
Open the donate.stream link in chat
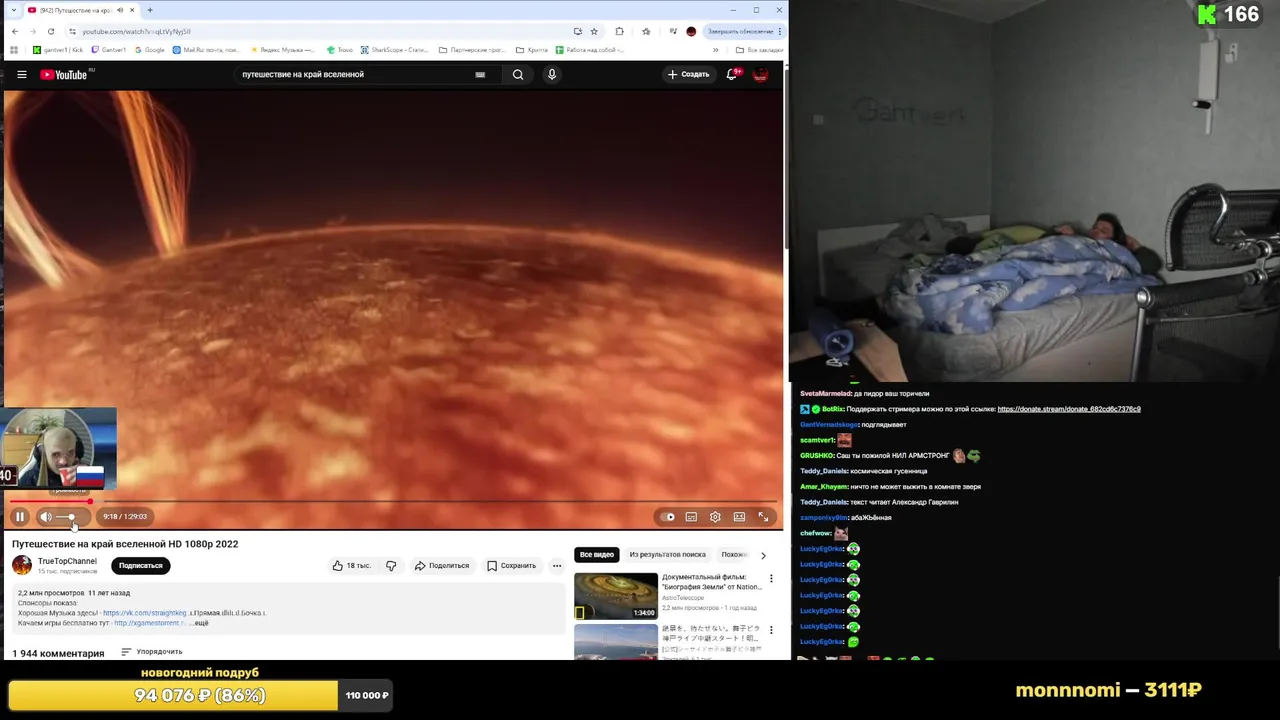pyautogui.click(x=1069, y=409)
